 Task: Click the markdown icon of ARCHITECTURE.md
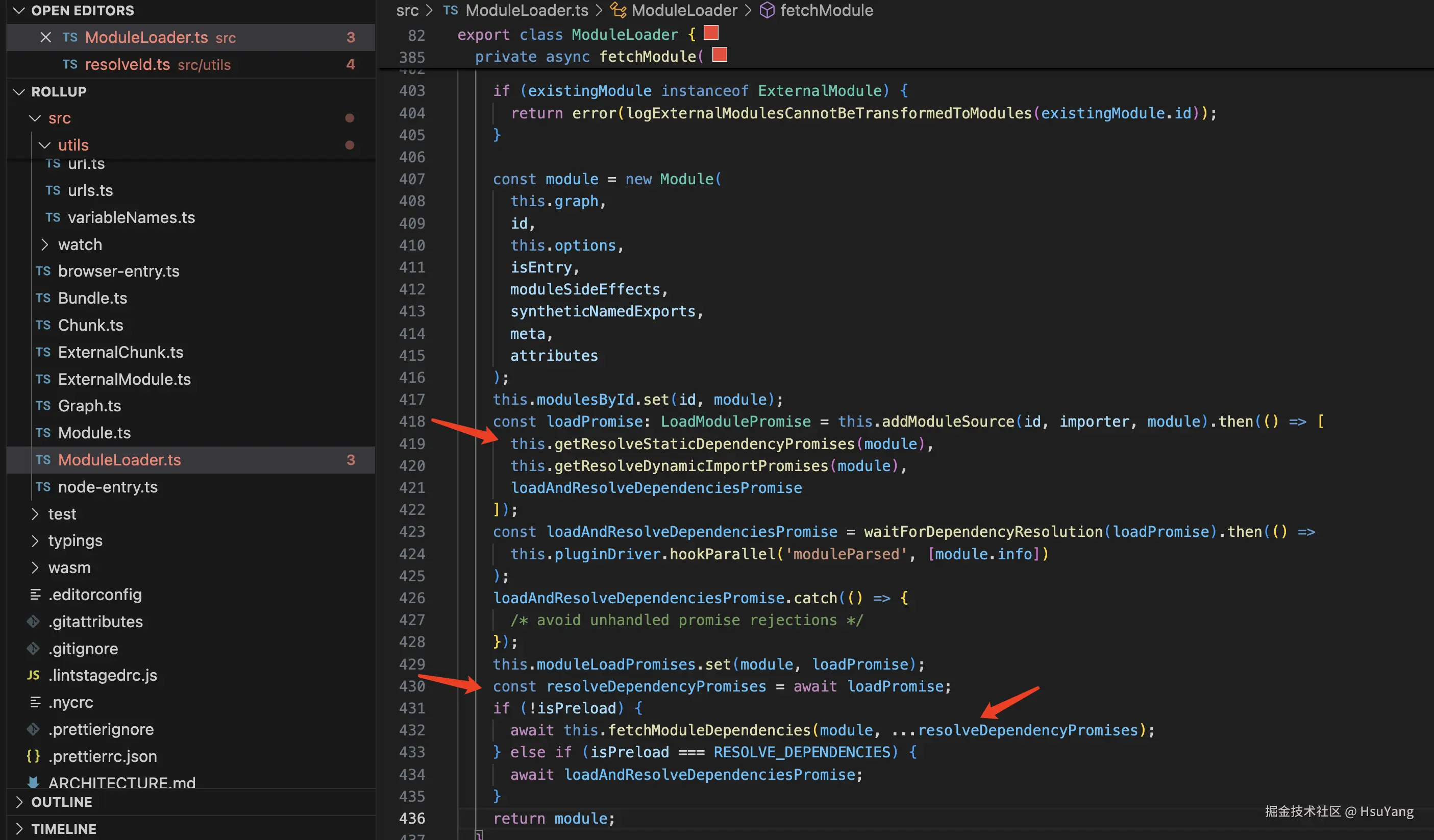click(34, 782)
